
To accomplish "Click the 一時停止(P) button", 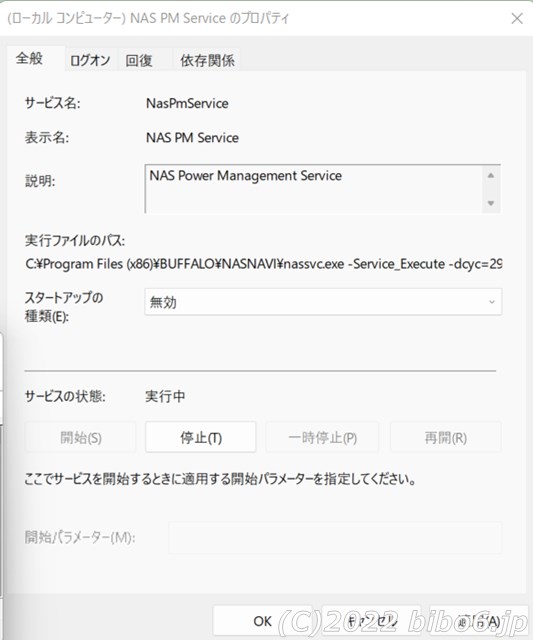I will [x=322, y=437].
